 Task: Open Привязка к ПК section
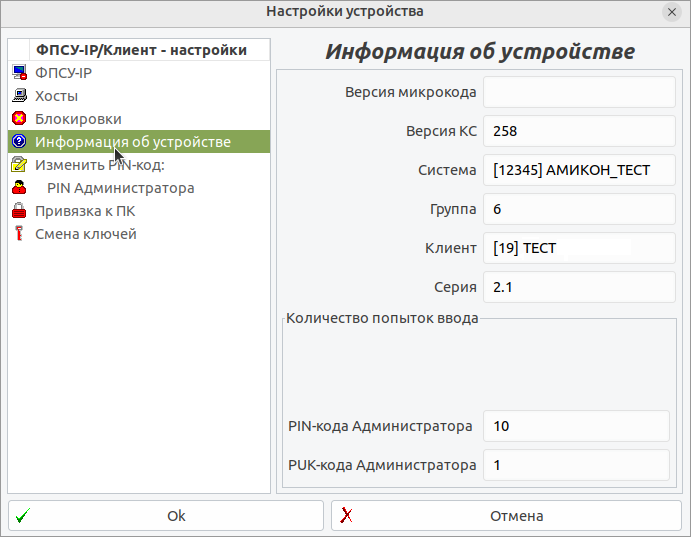[x=85, y=211]
